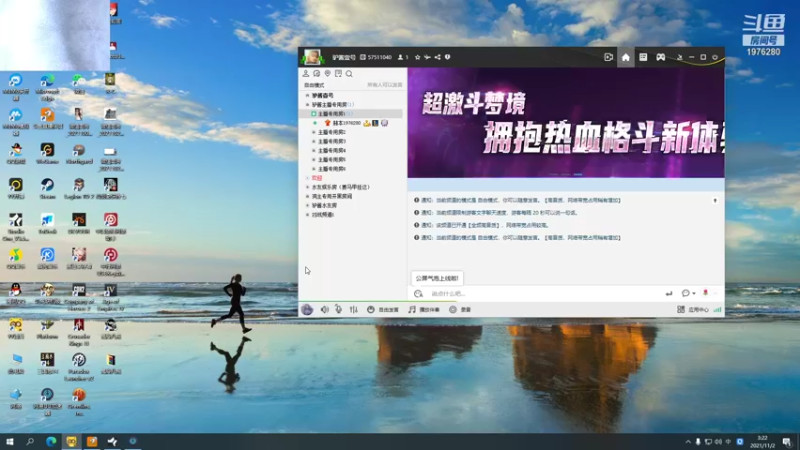Image resolution: width=800 pixels, height=450 pixels.
Task: Start recording with the 录音 button
Action: (x=460, y=310)
